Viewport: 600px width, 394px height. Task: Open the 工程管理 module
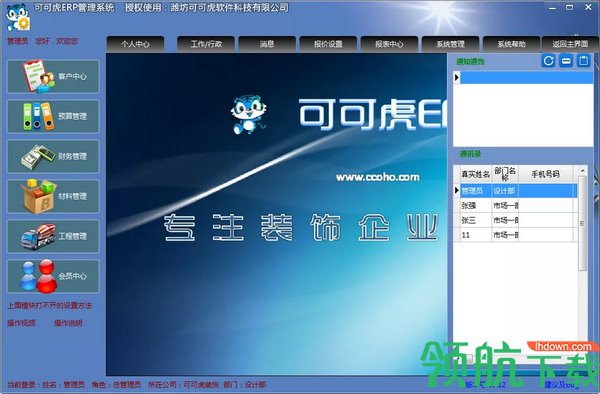coord(53,236)
